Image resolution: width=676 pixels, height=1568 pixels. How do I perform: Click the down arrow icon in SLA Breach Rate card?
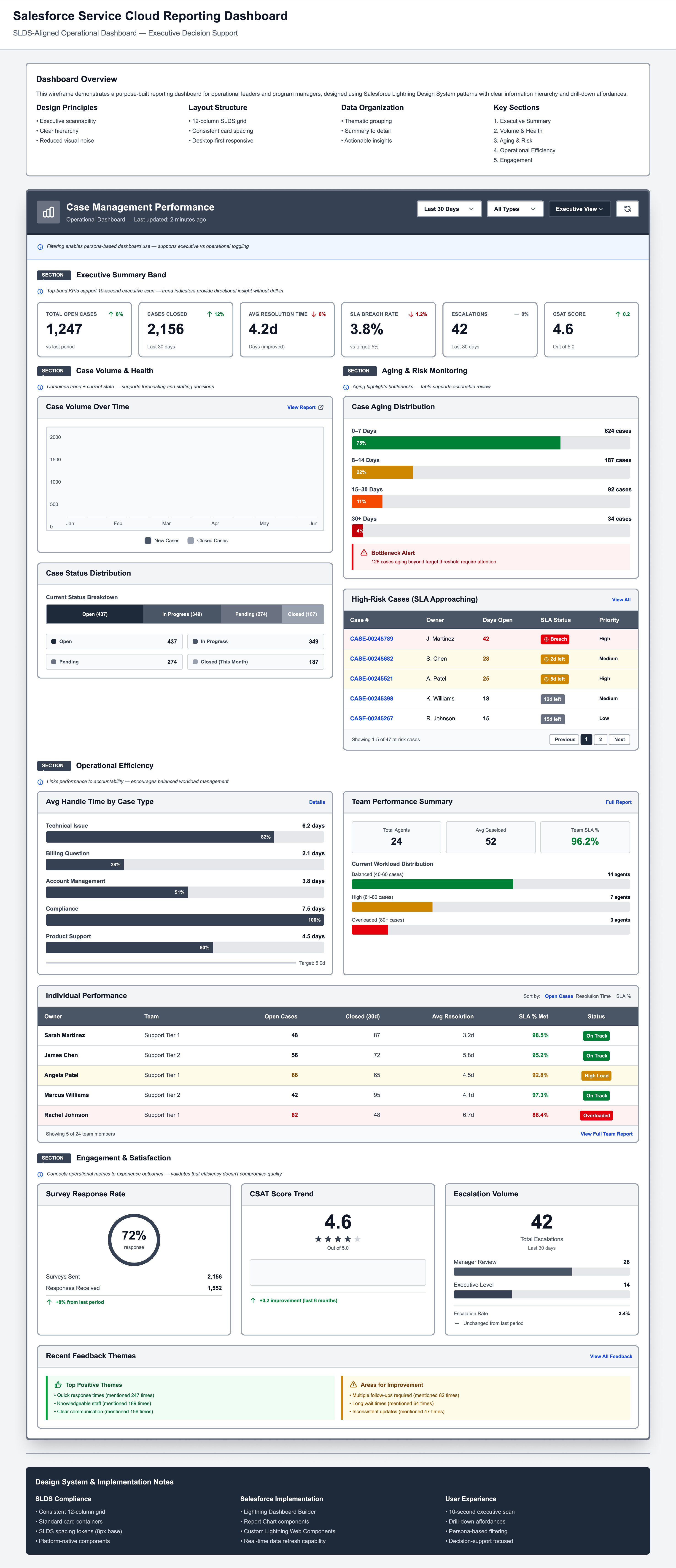[411, 314]
